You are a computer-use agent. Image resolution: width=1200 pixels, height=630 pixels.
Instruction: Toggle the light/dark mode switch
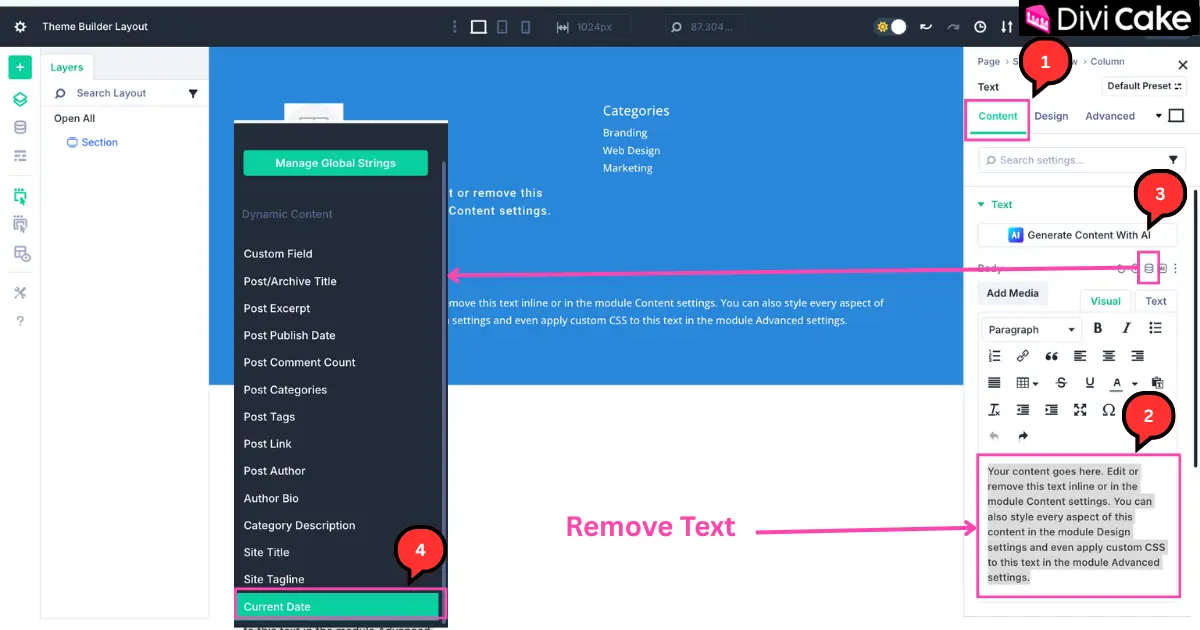click(x=890, y=27)
